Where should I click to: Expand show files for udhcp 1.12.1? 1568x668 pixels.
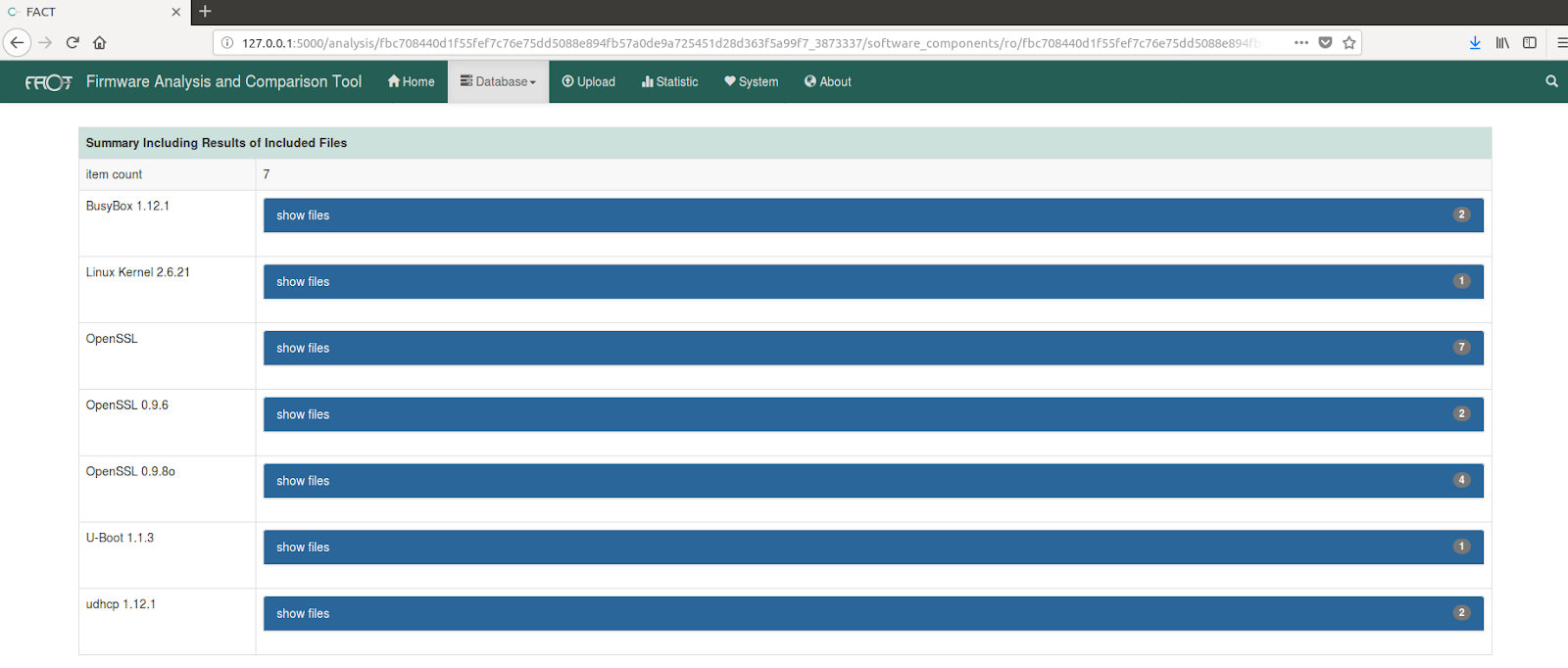pos(873,614)
